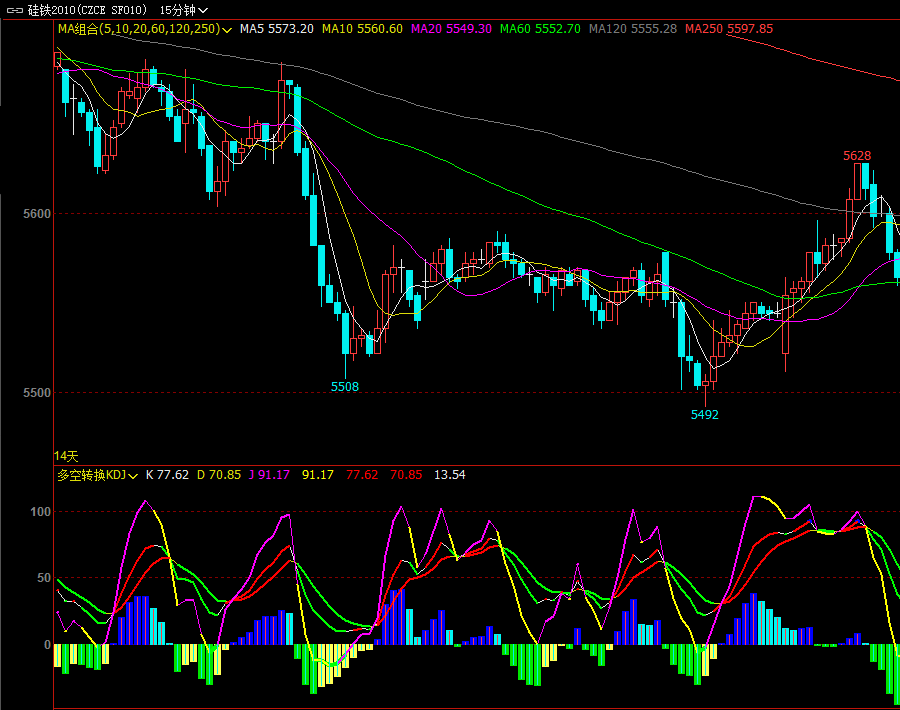Click the MA5 5573.20 label
The height and width of the screenshot is (710, 900).
click(277, 29)
